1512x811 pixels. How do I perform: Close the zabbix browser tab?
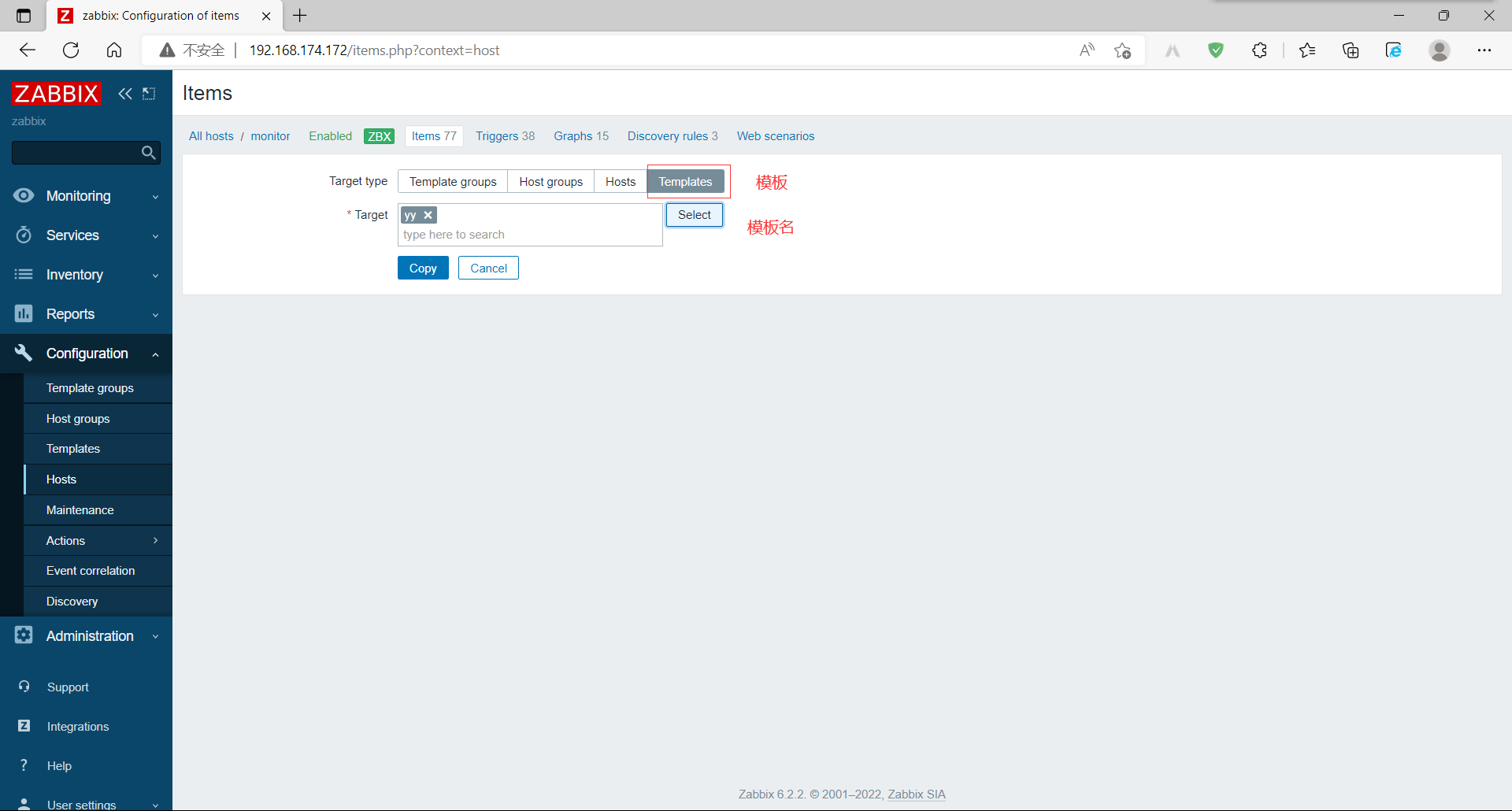tap(266, 16)
